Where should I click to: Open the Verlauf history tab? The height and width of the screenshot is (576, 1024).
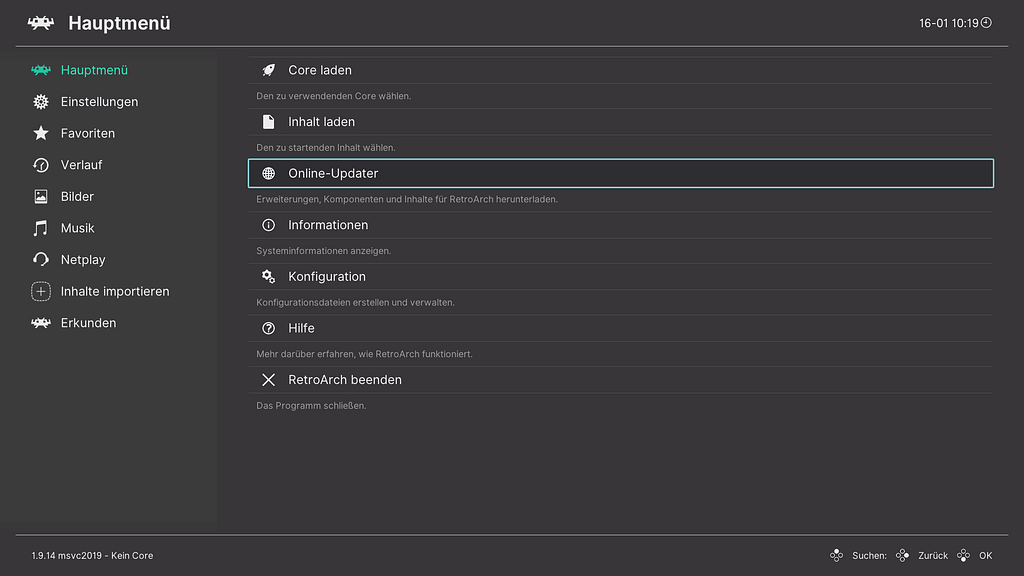[x=81, y=165]
